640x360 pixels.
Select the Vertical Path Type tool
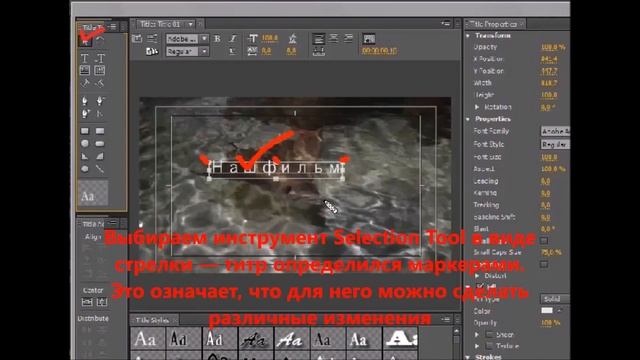pyautogui.click(x=100, y=83)
